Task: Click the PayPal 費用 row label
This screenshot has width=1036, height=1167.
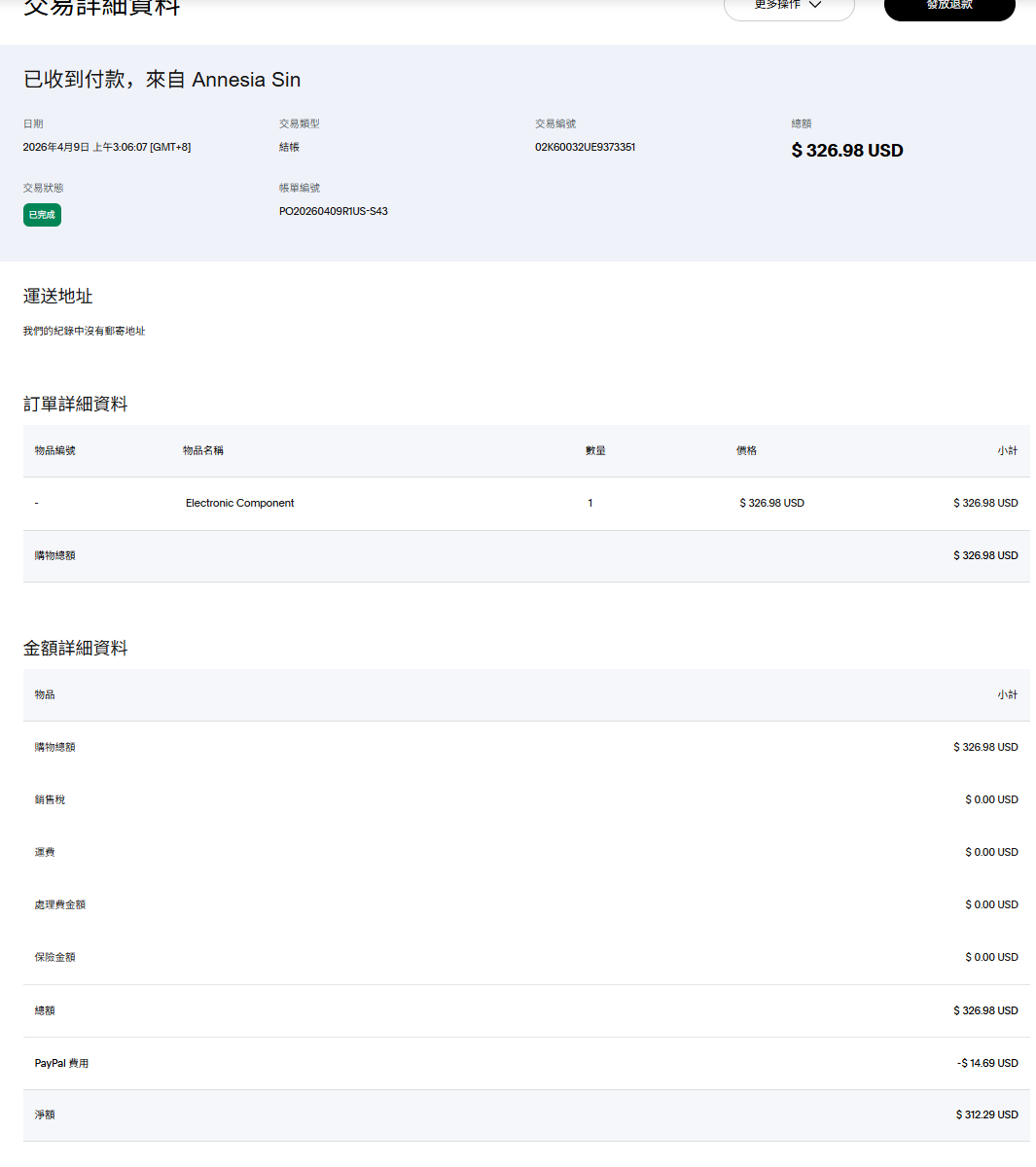Action: coord(61,1063)
